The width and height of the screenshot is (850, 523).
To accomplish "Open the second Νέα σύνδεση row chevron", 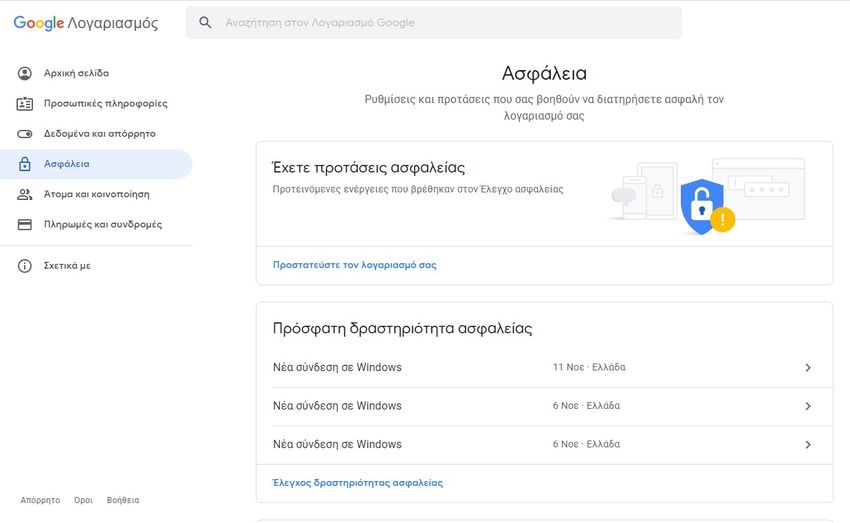I will 808,406.
